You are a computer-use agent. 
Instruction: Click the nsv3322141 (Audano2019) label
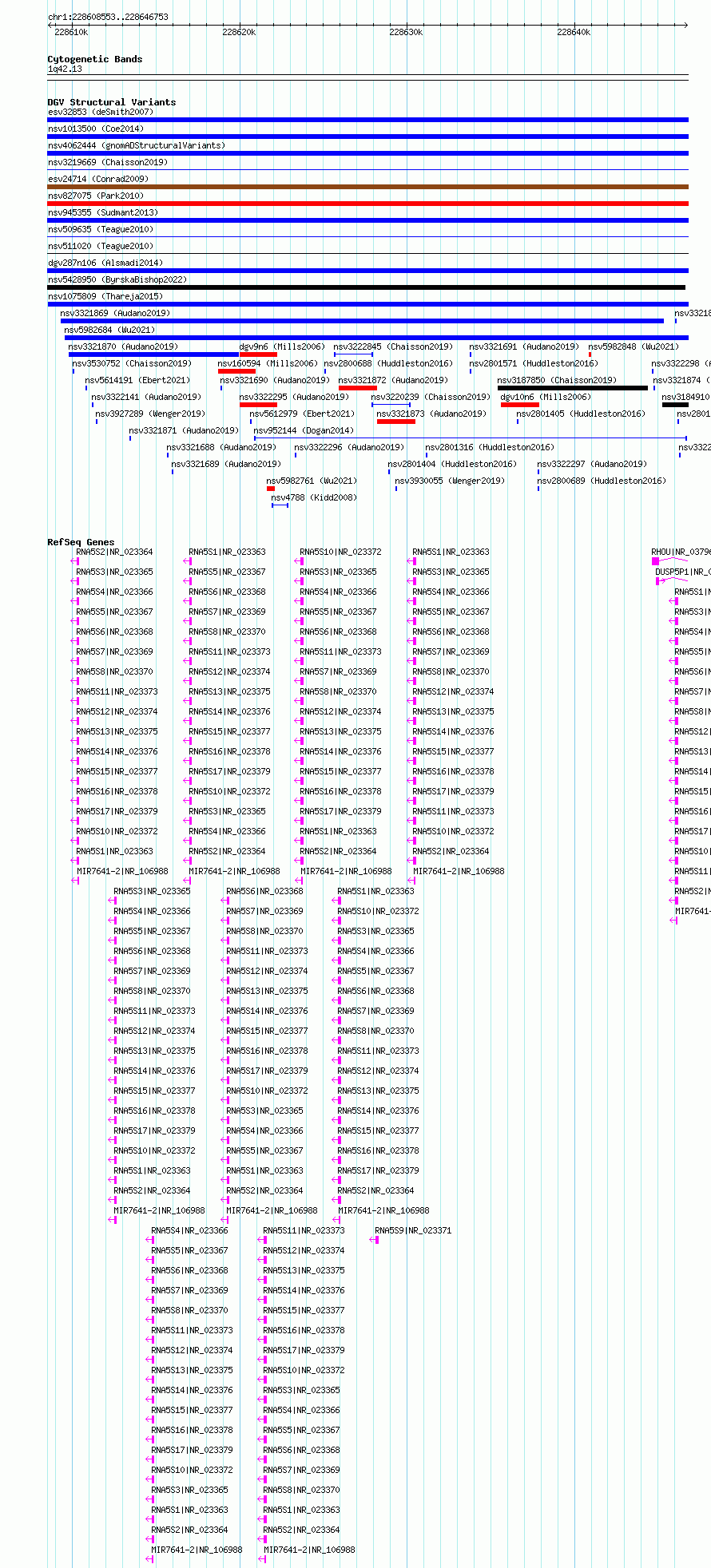click(146, 397)
